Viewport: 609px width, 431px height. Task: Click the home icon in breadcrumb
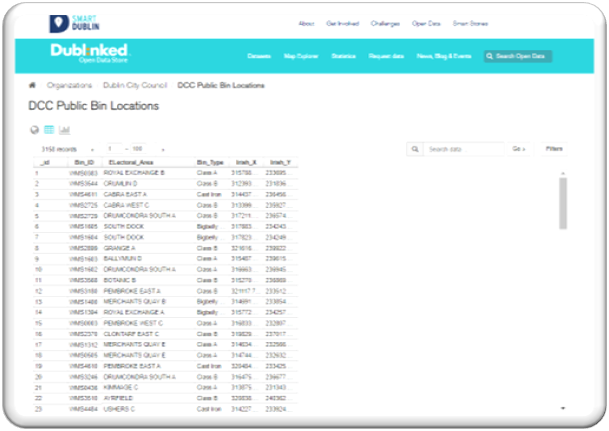33,85
